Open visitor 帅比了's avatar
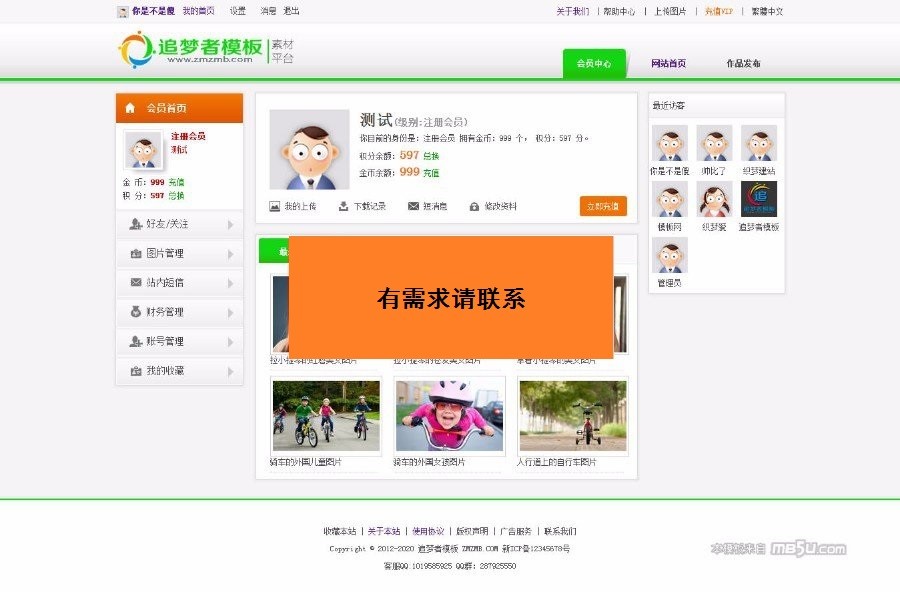 tap(715, 143)
